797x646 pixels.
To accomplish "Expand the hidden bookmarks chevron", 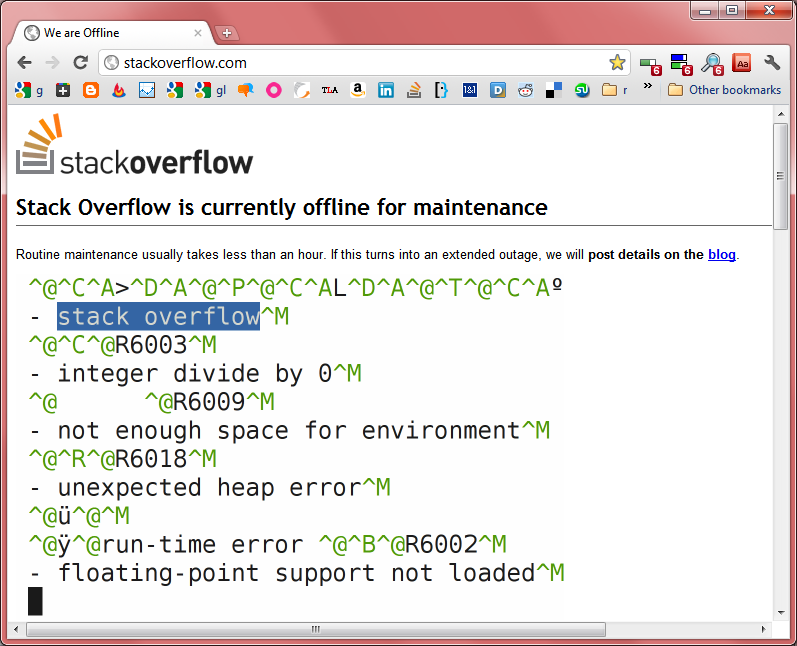I will tap(647, 88).
